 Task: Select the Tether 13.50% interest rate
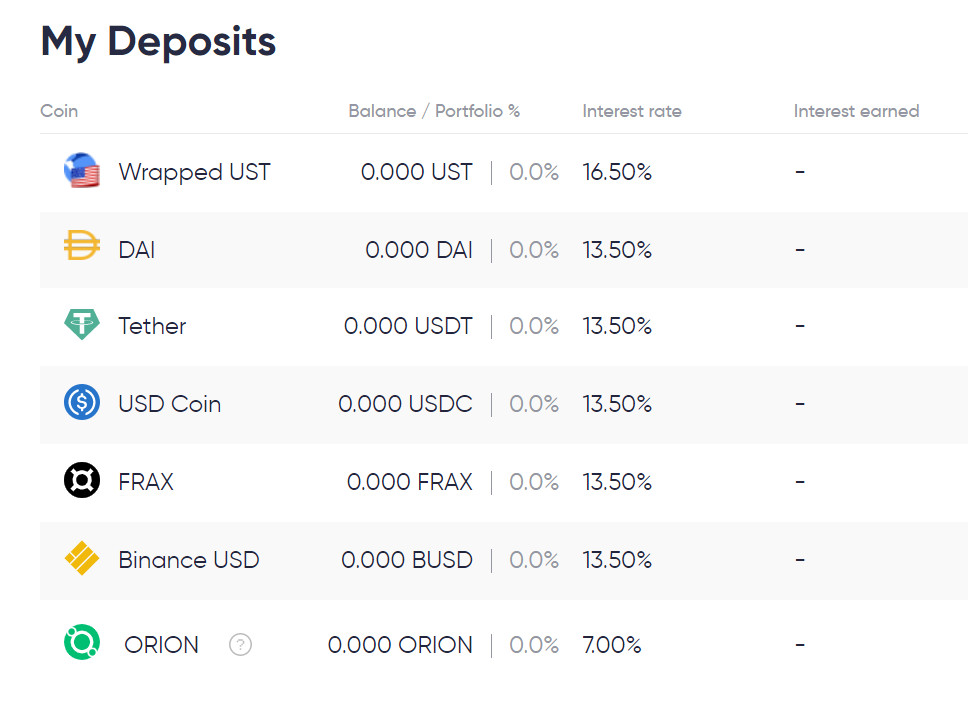(x=617, y=325)
